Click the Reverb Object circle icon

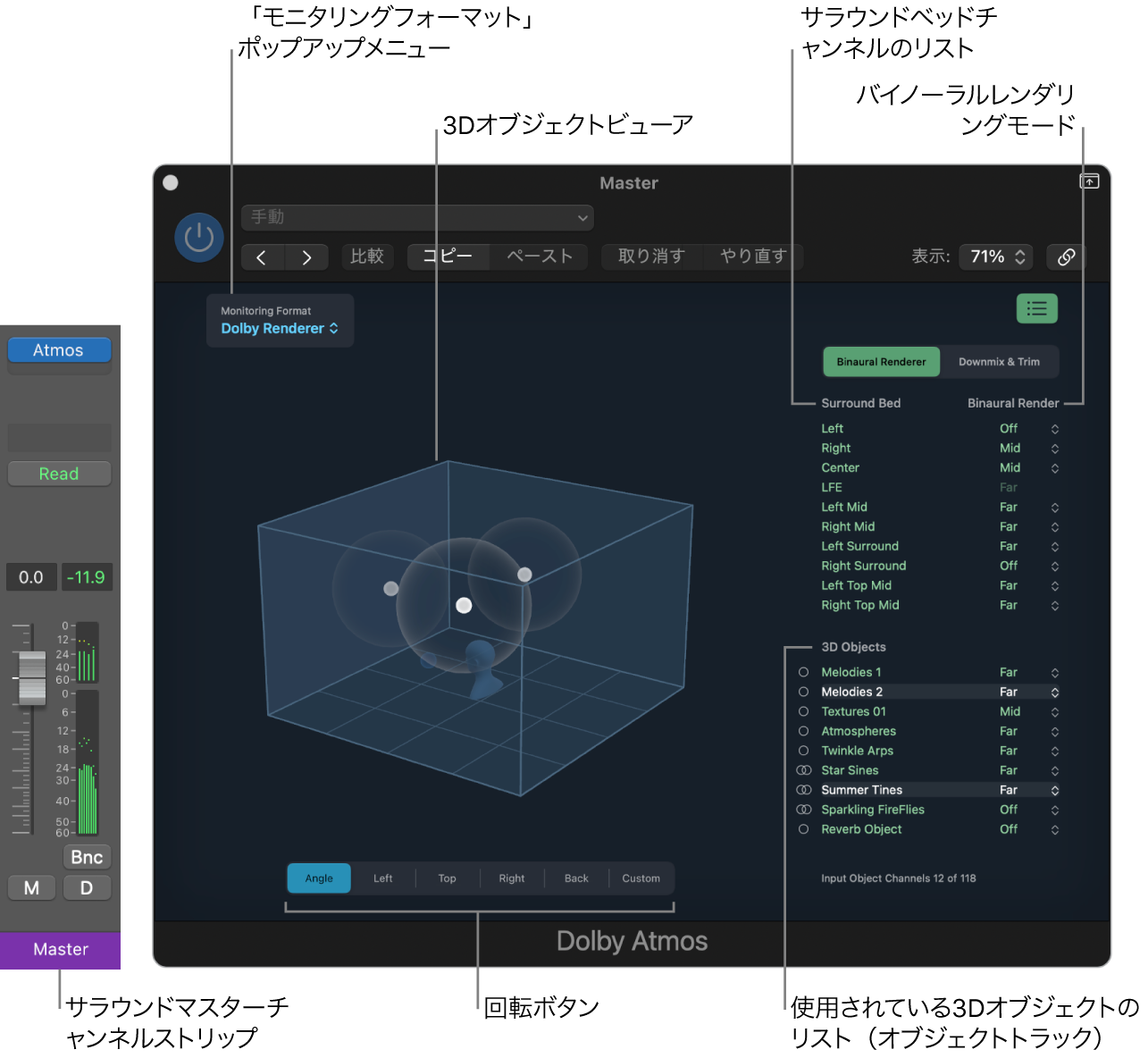point(803,829)
